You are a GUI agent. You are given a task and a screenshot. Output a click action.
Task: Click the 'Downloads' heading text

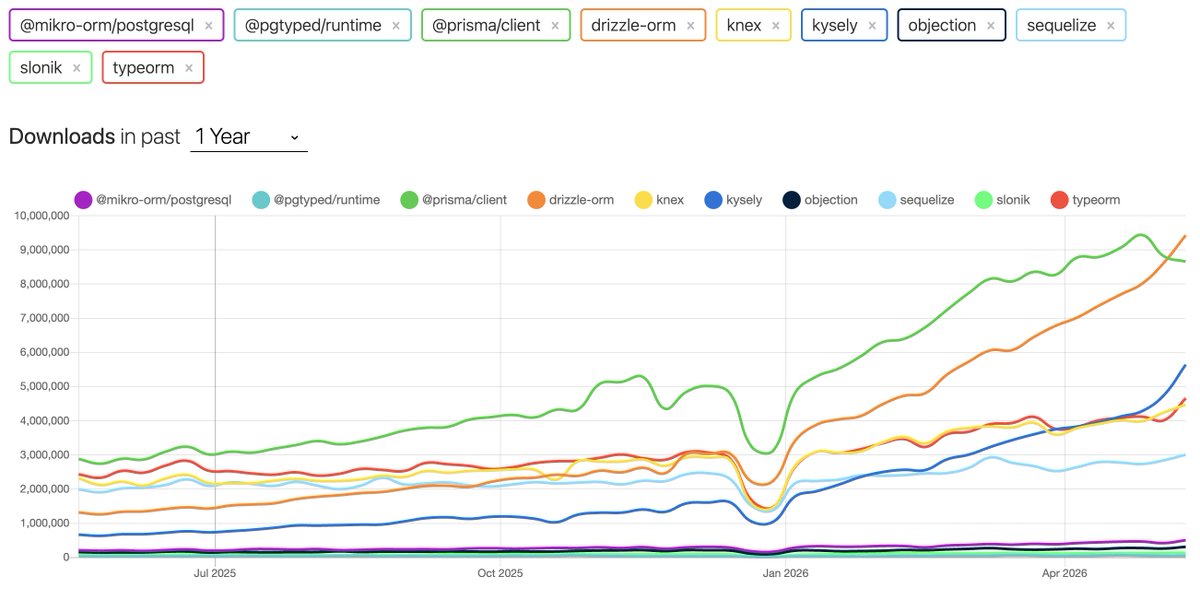tap(62, 137)
